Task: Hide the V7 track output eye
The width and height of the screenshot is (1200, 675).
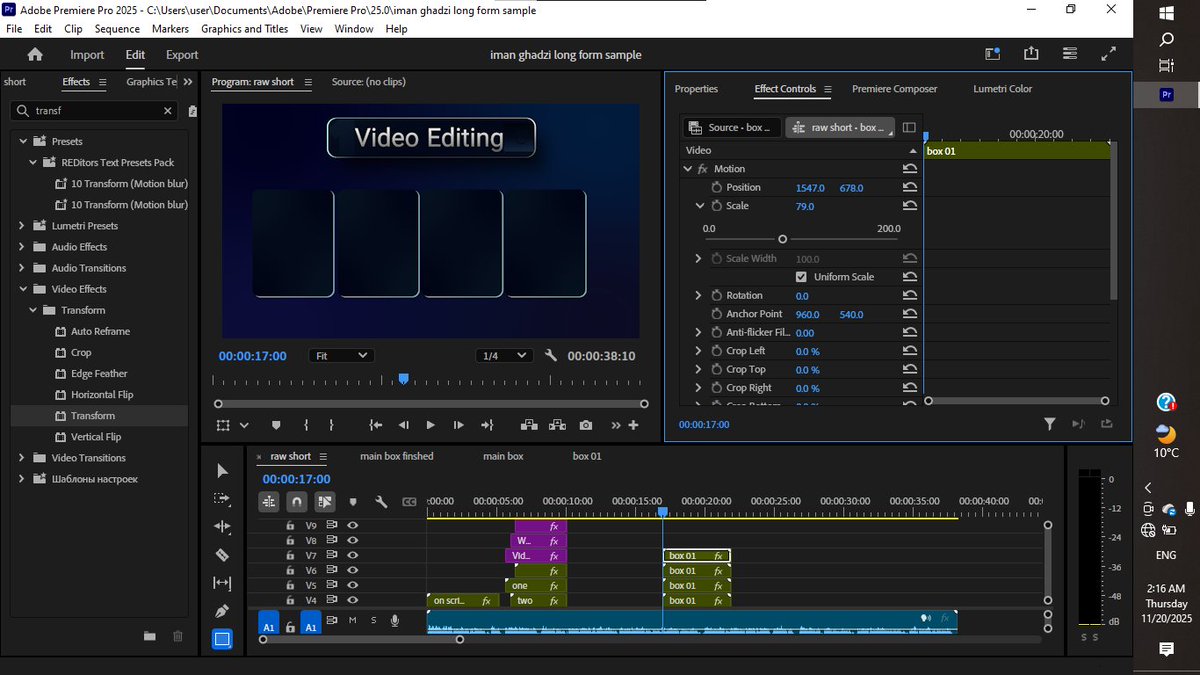Action: (350, 555)
